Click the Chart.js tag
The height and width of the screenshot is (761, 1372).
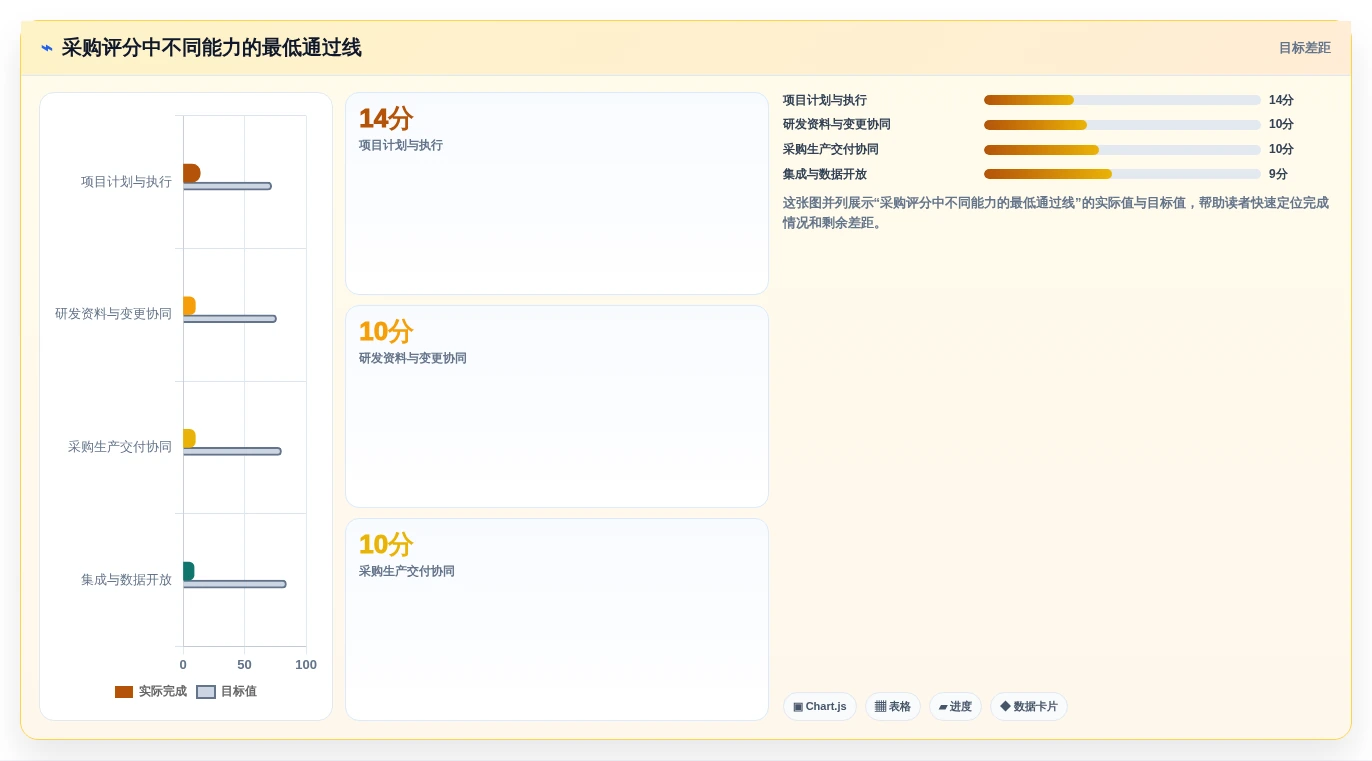pyautogui.click(x=820, y=706)
